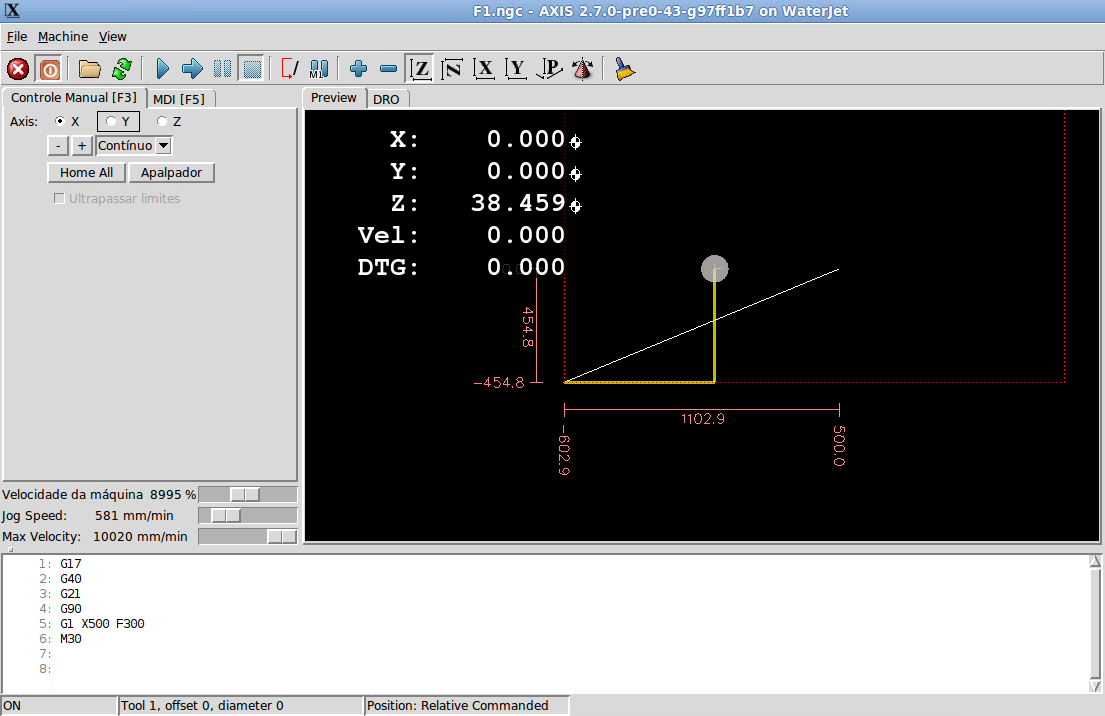Zoom in with plus icon
1105x716 pixels.
pos(359,69)
